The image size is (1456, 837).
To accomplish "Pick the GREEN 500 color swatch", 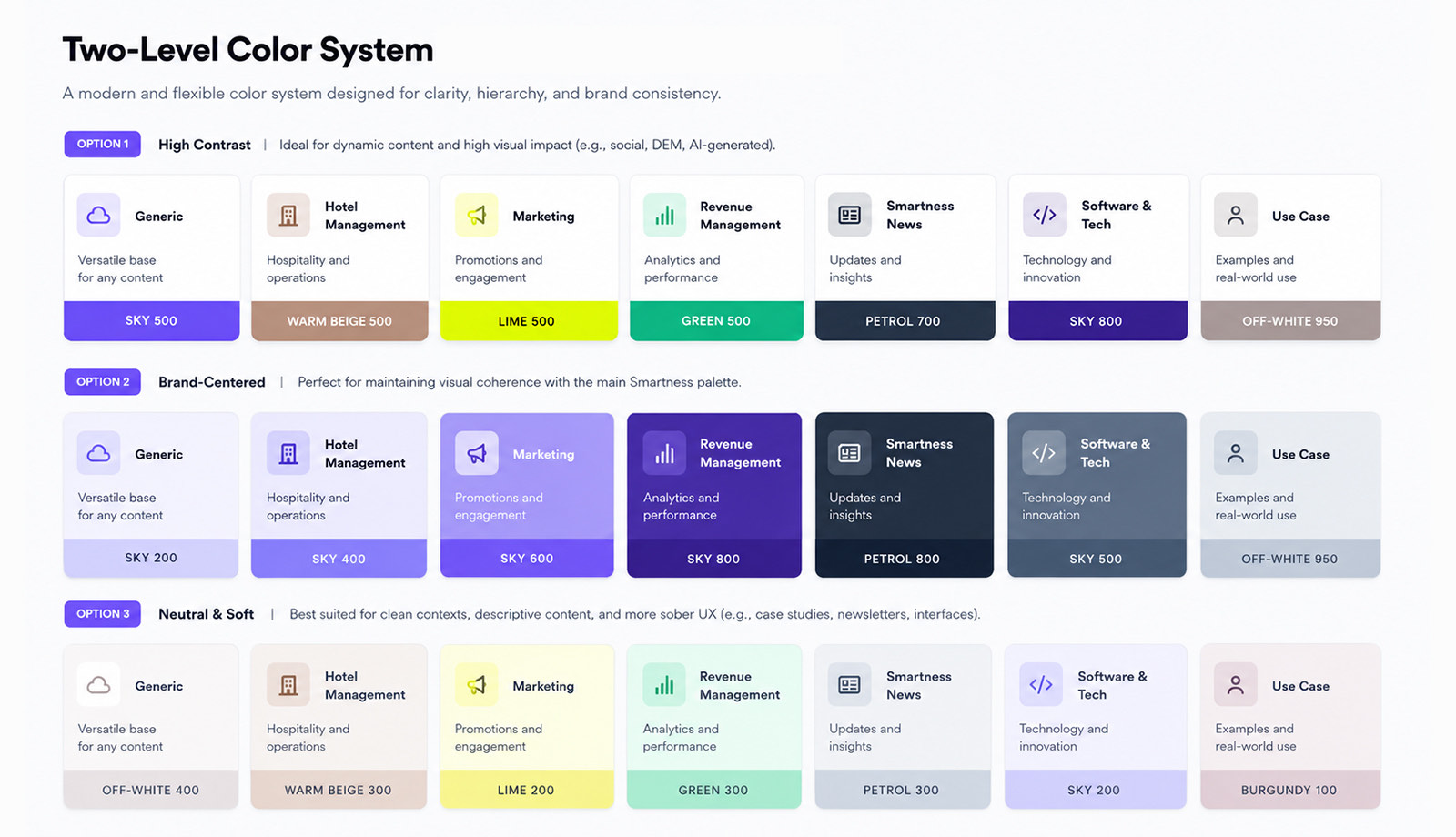I will 716,321.
